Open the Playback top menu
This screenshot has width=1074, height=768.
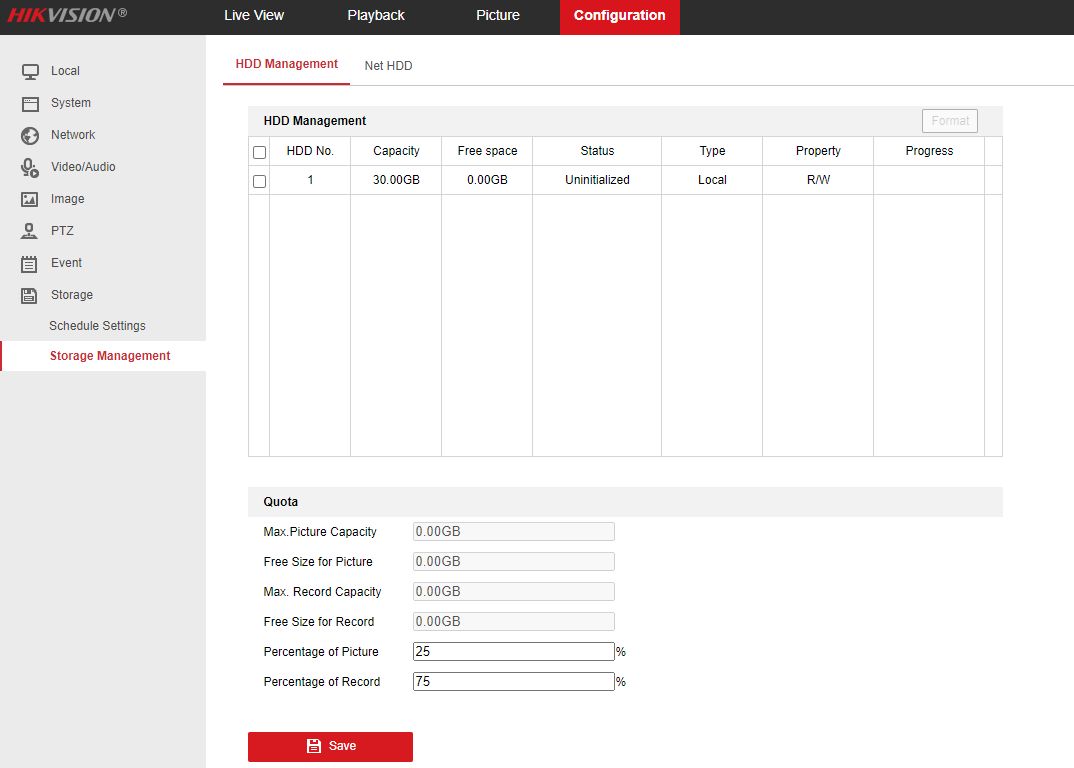376,16
